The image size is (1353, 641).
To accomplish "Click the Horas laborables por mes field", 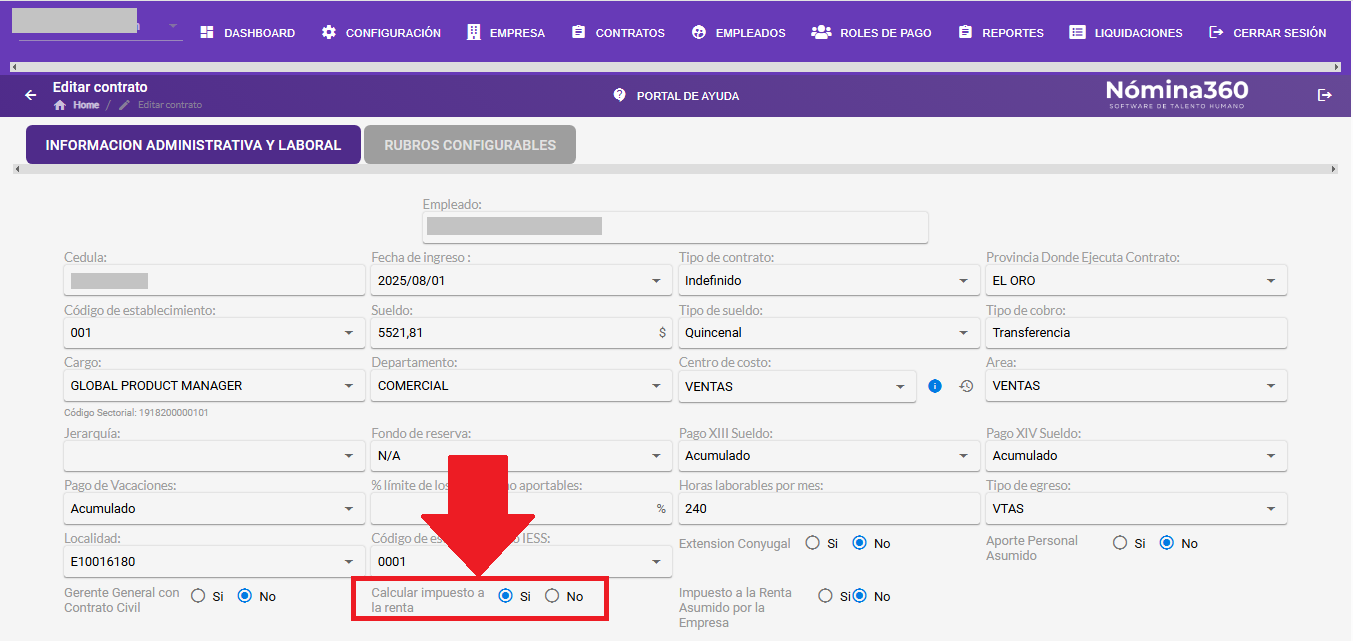I will (829, 509).
